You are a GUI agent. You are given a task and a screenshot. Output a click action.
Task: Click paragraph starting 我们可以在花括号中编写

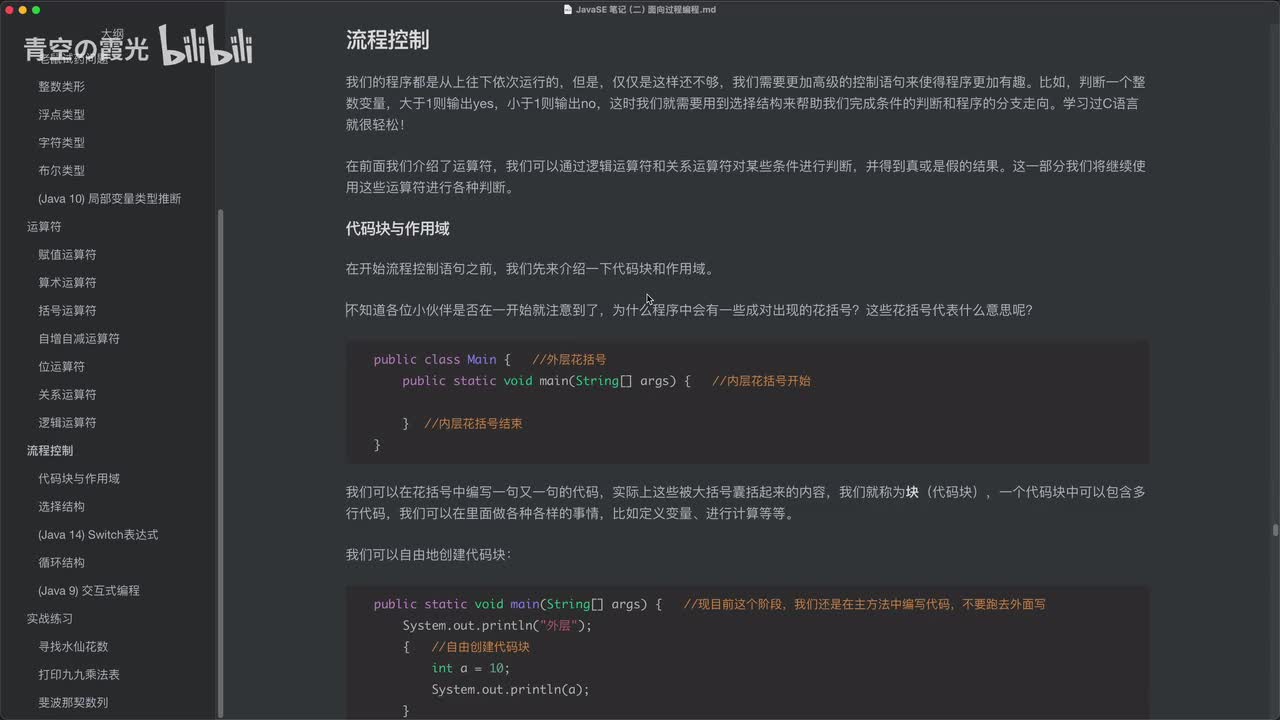(x=746, y=503)
